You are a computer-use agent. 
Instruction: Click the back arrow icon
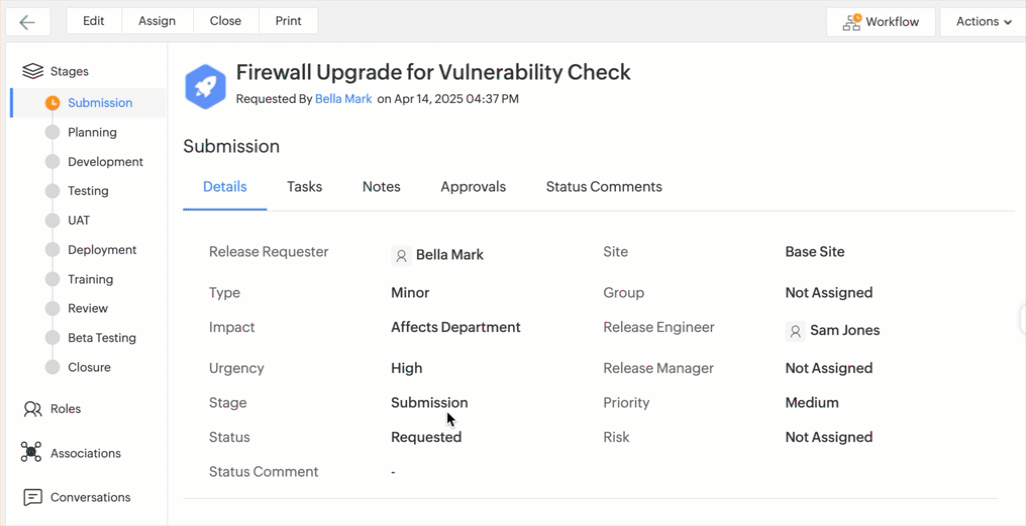27,22
